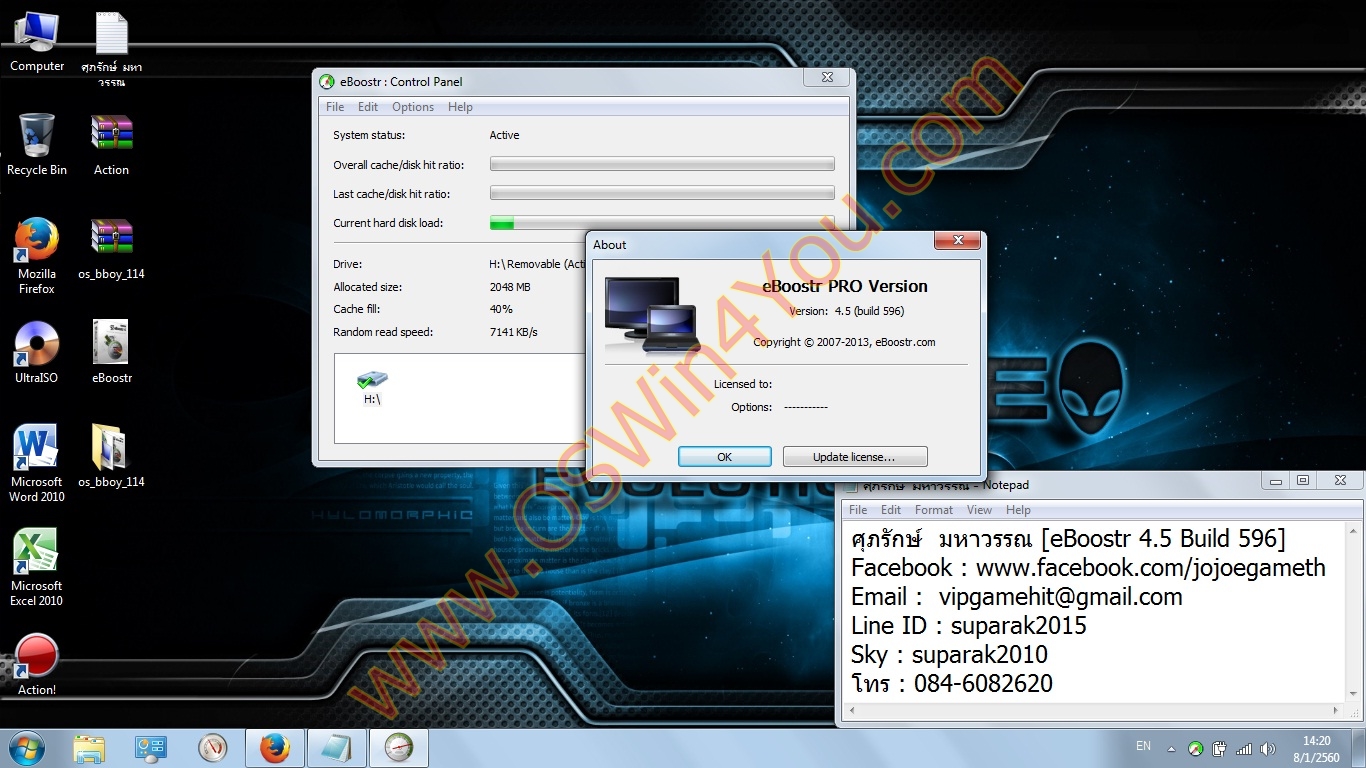Click the green gauge eBoostr taskbar button

coord(399,748)
